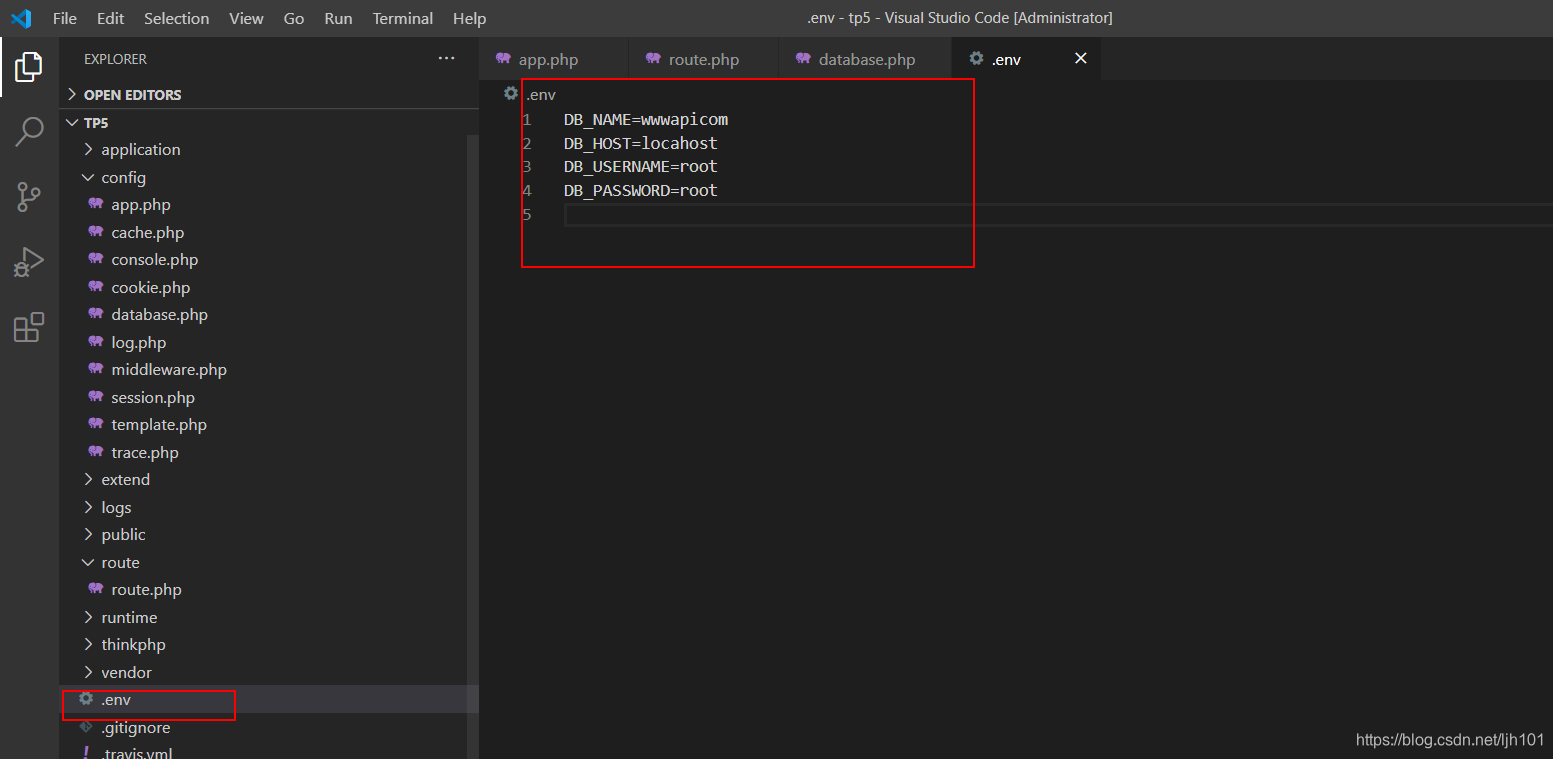Image resolution: width=1553 pixels, height=759 pixels.
Task: Close the .env editor tab
Action: tap(1080, 59)
